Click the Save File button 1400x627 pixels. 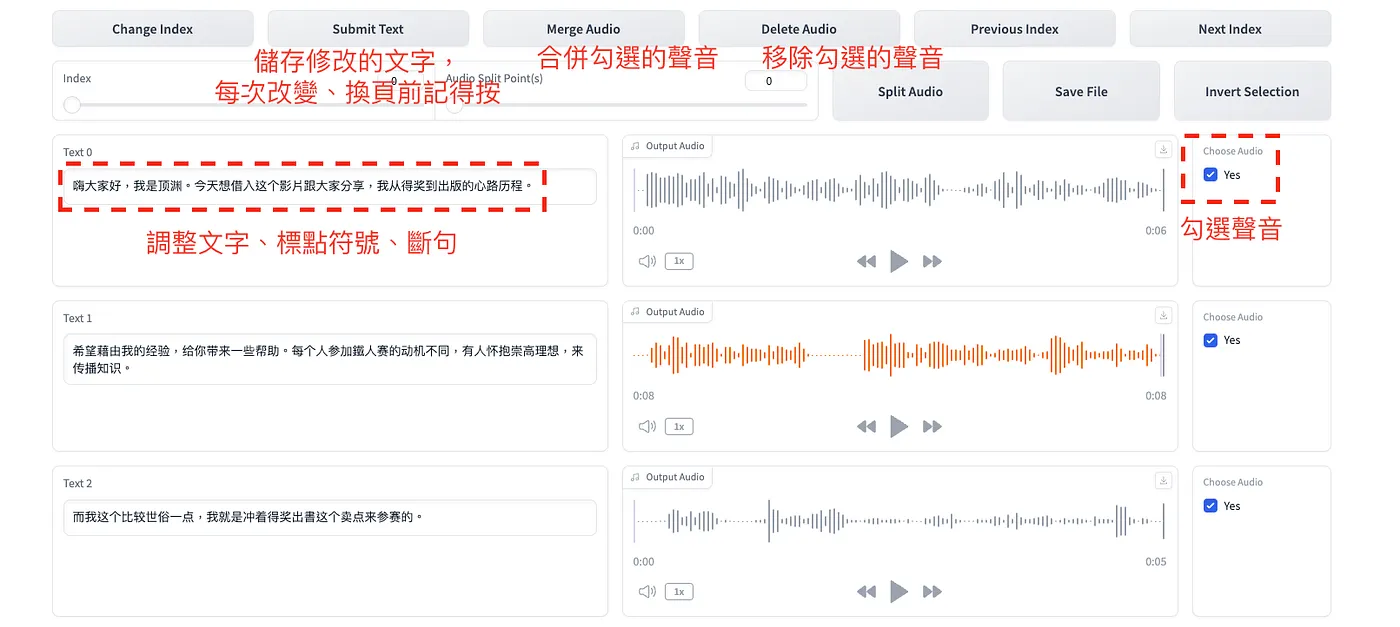(x=1081, y=91)
